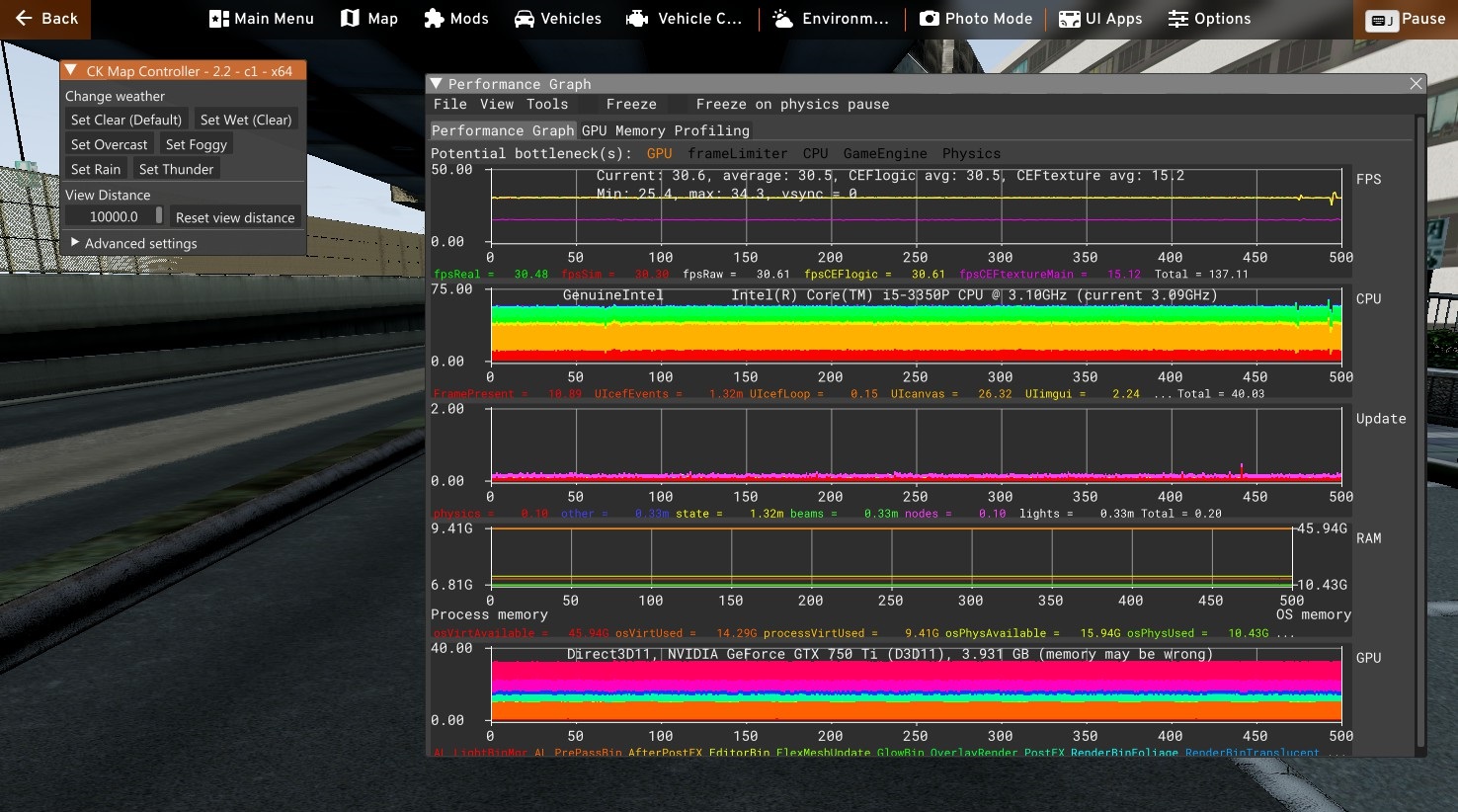The width and height of the screenshot is (1458, 812).
Task: Open Options sliders icon
Action: coord(1178,19)
